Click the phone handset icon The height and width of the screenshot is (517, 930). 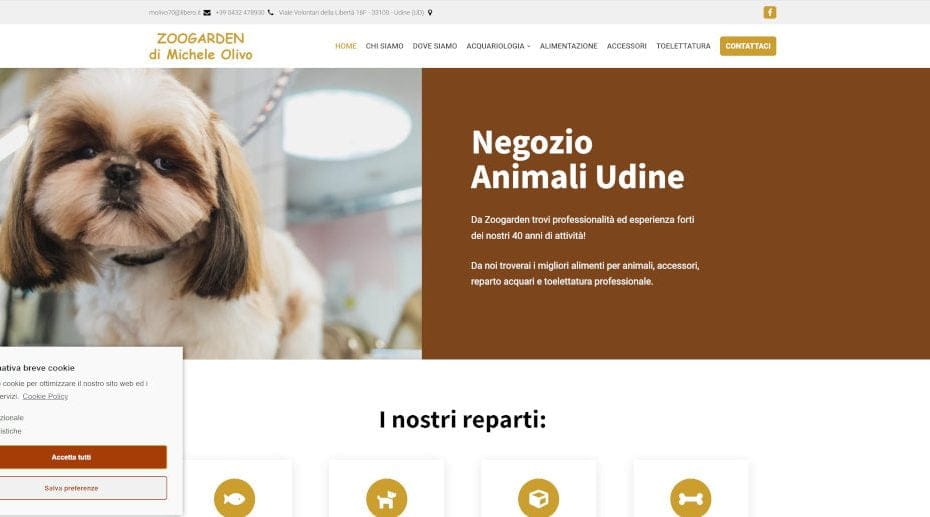tap(270, 12)
